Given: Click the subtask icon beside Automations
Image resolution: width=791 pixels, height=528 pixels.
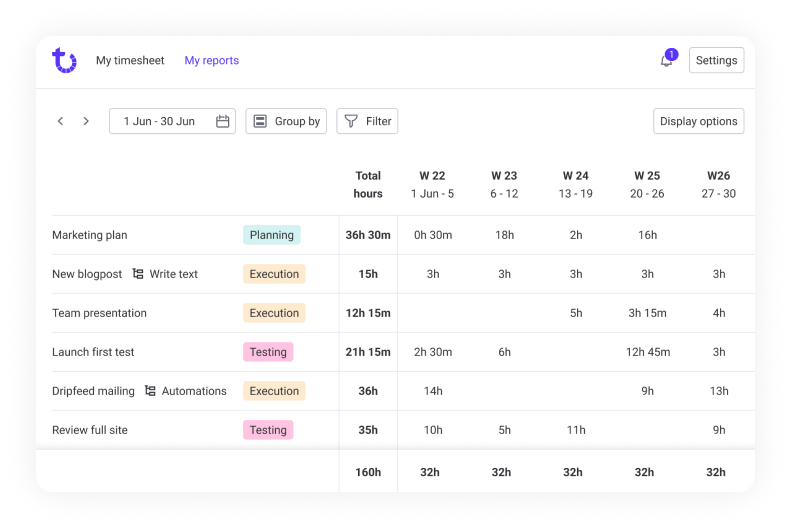Looking at the screenshot, I should pos(150,391).
